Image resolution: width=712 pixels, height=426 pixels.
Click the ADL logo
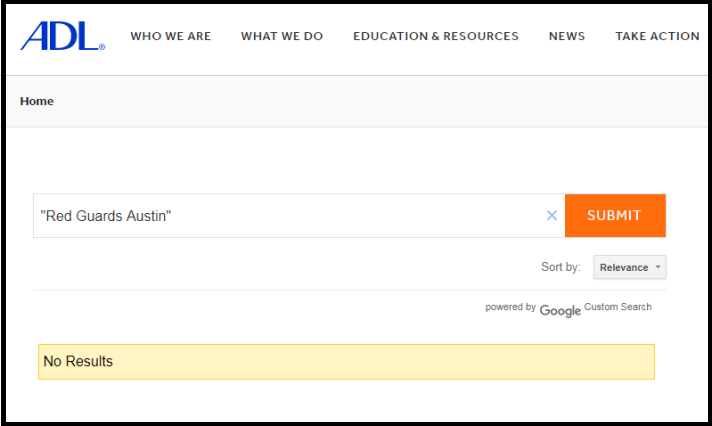coord(62,36)
